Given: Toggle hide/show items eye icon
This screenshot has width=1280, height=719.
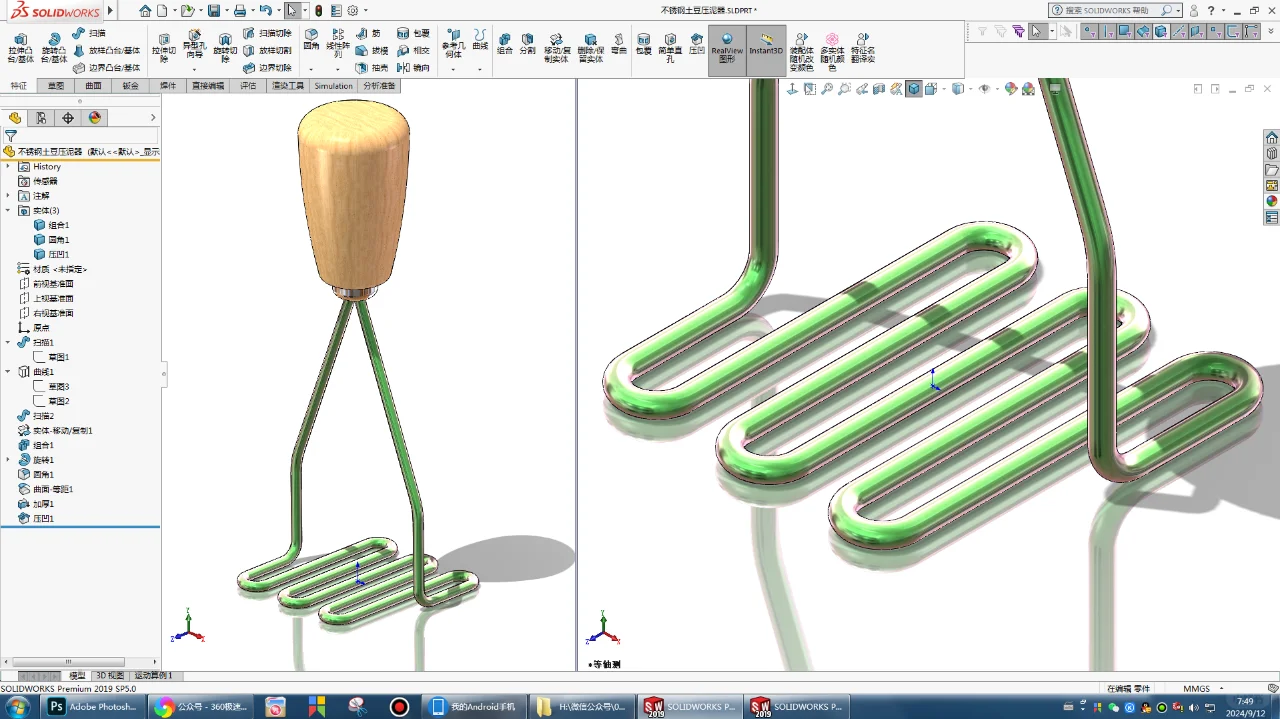Looking at the screenshot, I should [x=984, y=89].
